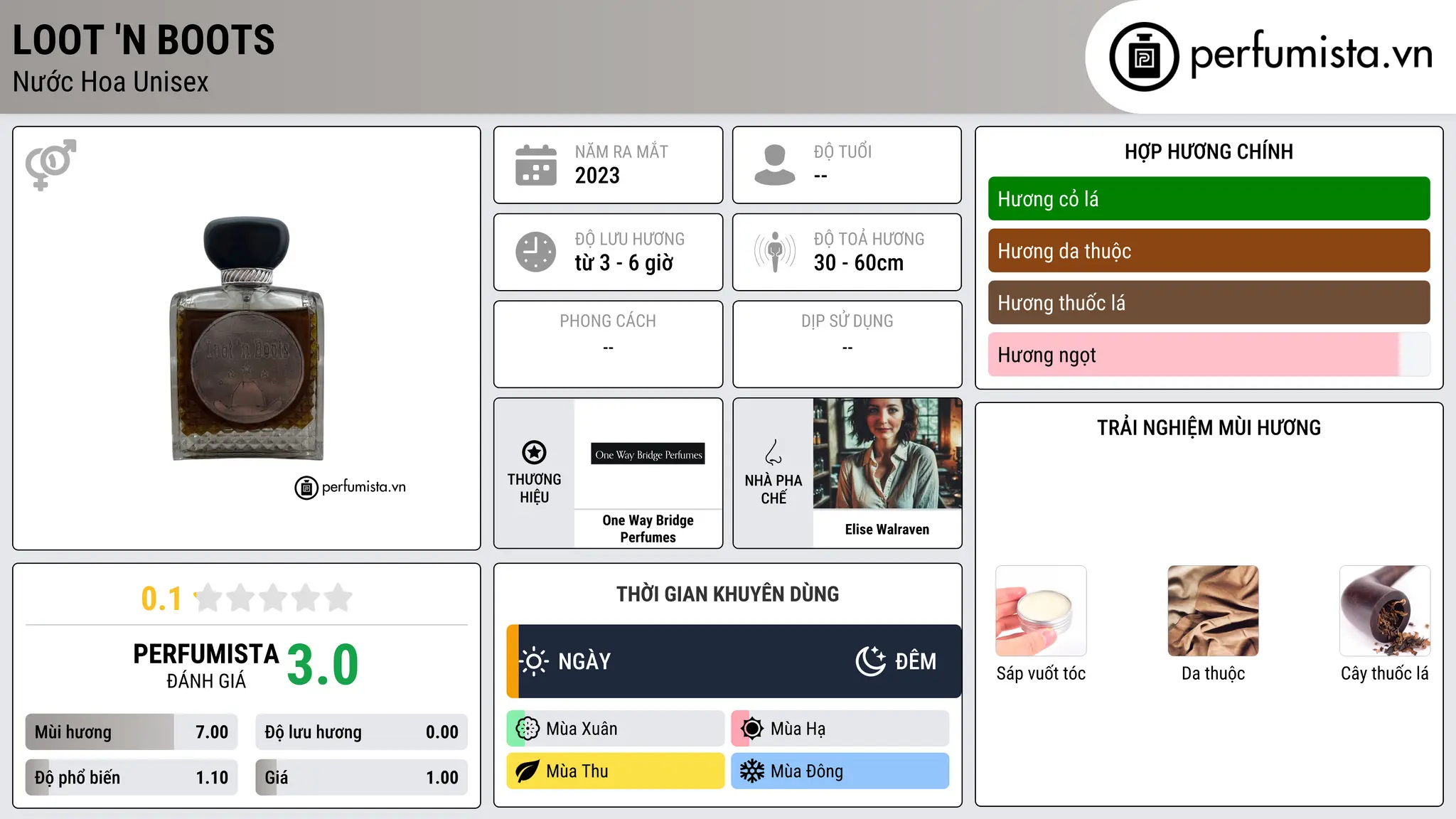This screenshot has width=1456, height=819.
Task: Select the Mùa Xuân season chip
Action: pos(616,729)
